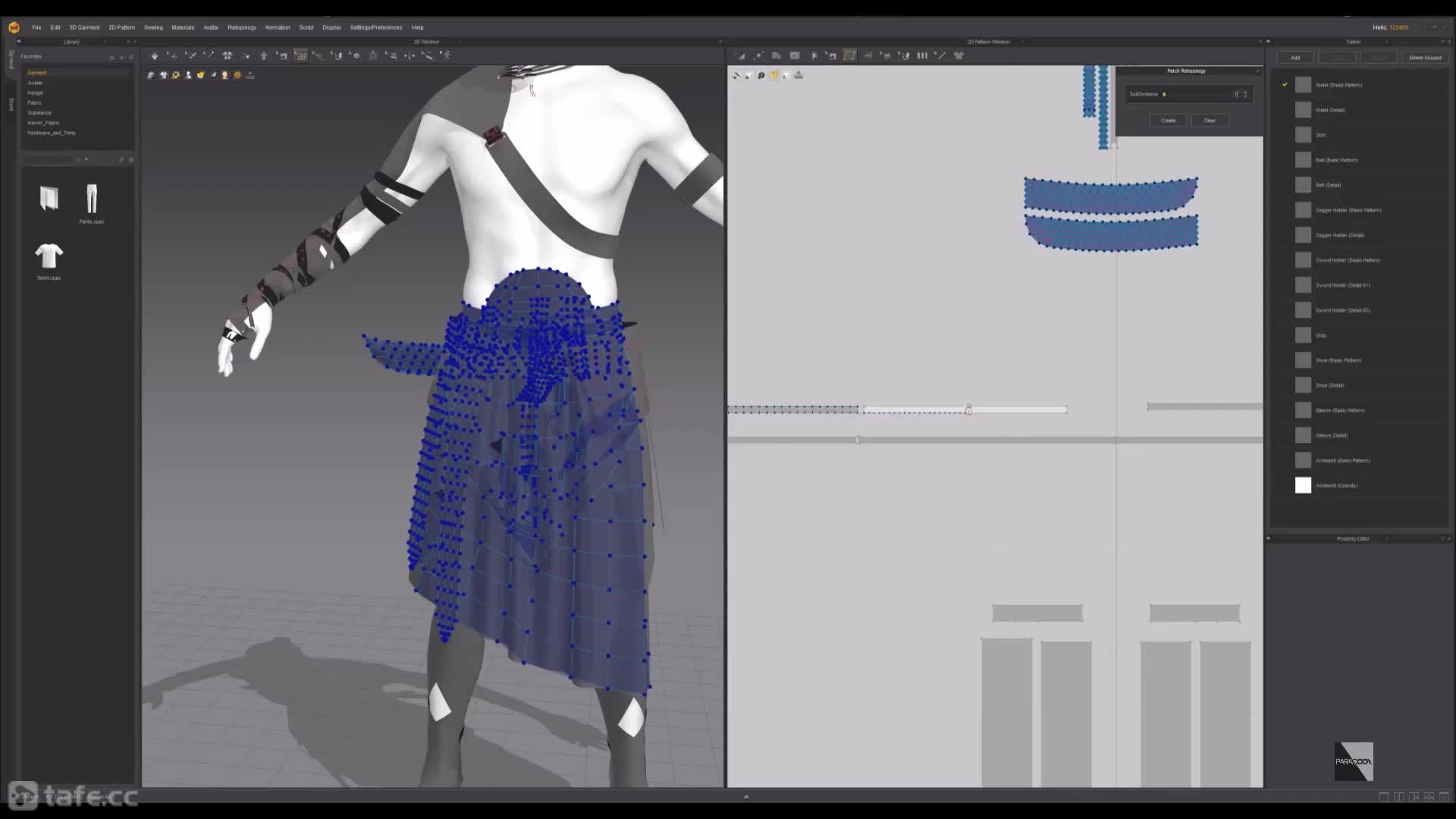Select Avatar folder in Library favorites
The height and width of the screenshot is (819, 1456).
tap(35, 83)
